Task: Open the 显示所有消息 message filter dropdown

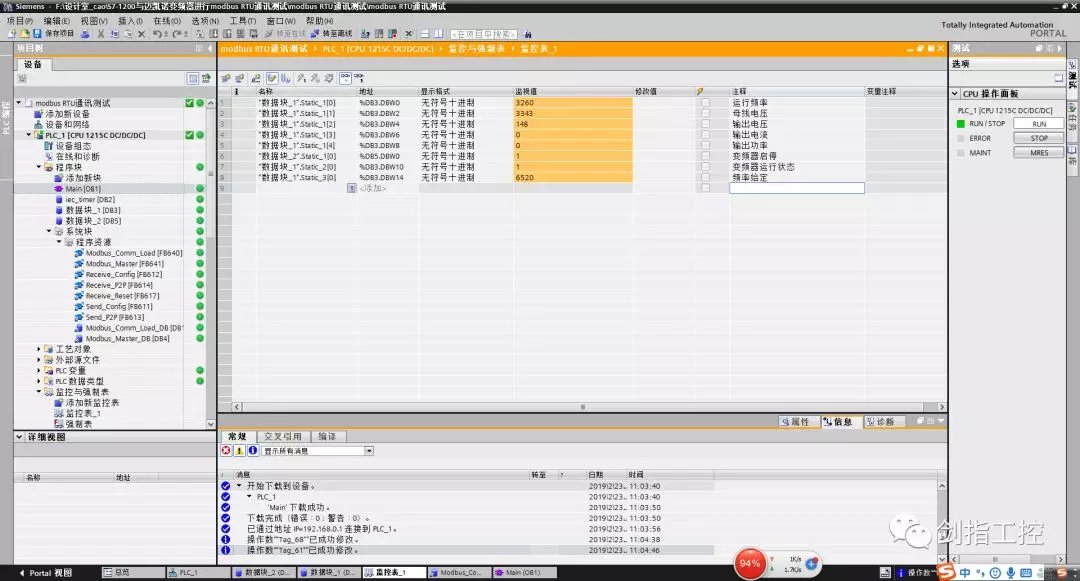Action: click(x=369, y=451)
